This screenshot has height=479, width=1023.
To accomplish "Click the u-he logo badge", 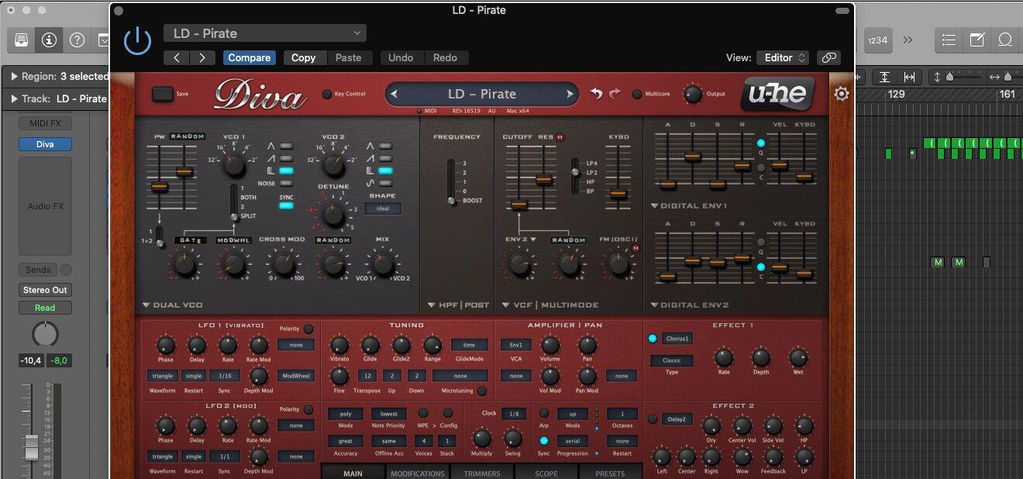I will tap(777, 94).
